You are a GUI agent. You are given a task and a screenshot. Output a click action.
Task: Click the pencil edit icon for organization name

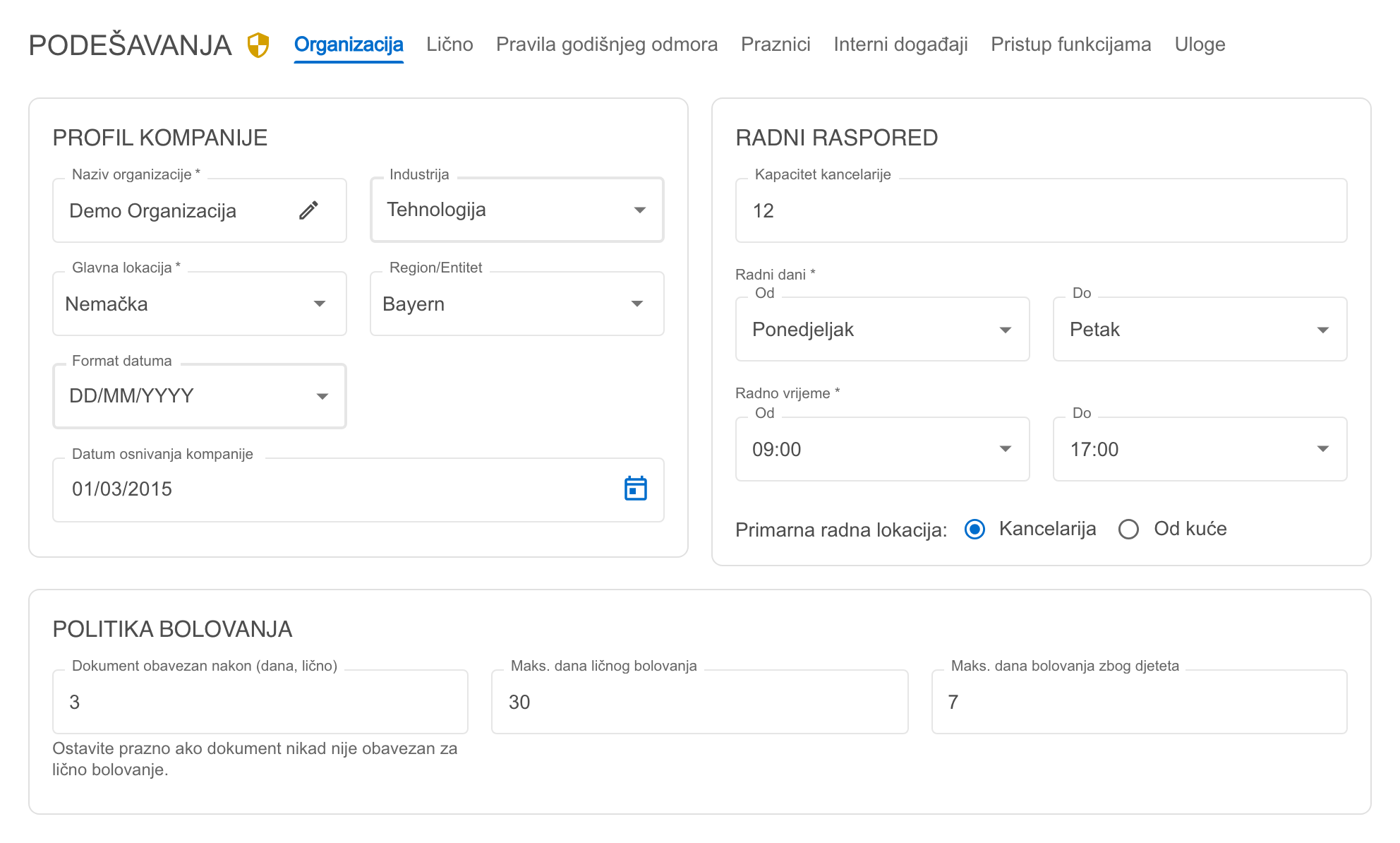coord(308,210)
